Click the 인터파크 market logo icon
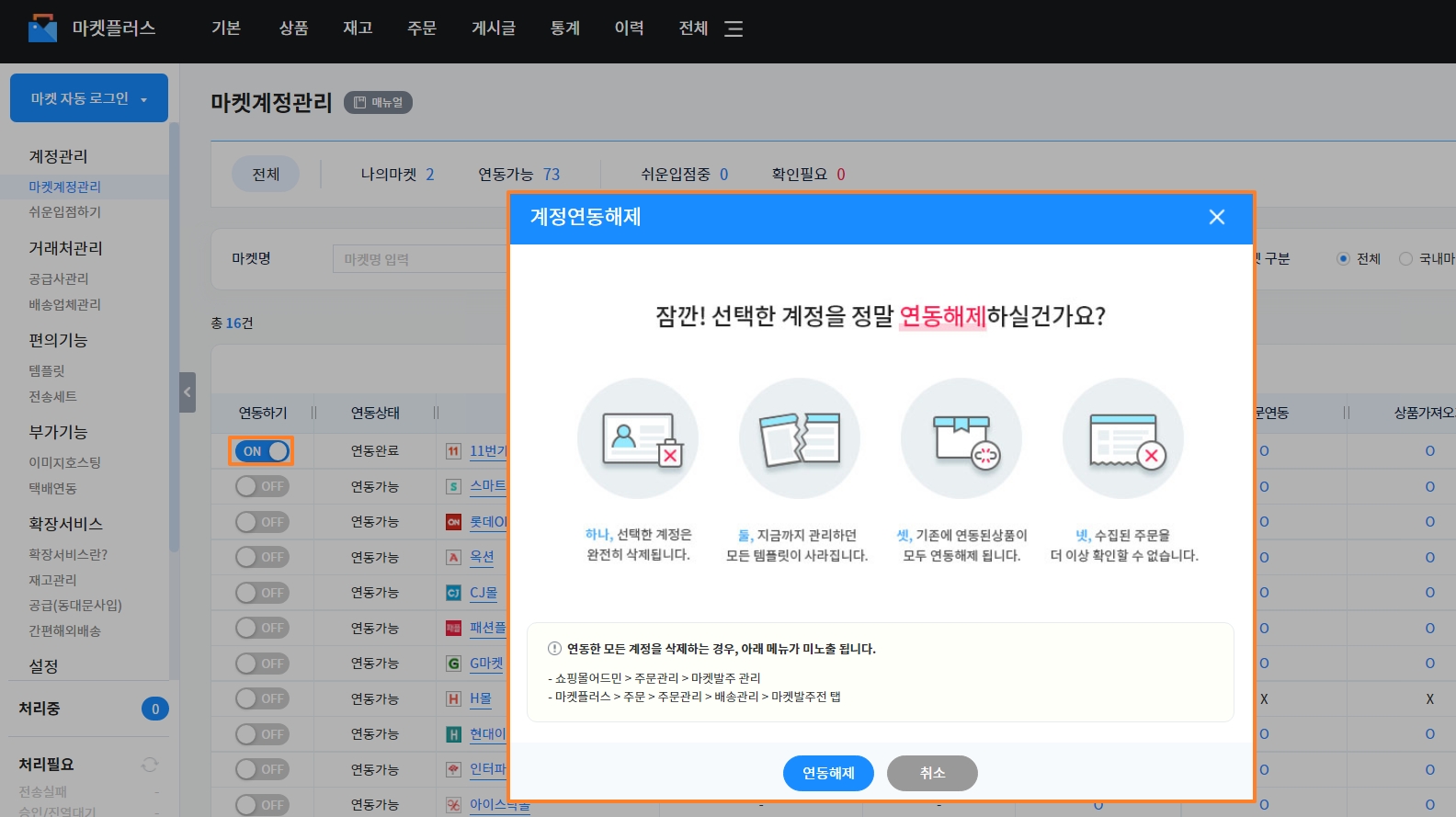 point(453,769)
